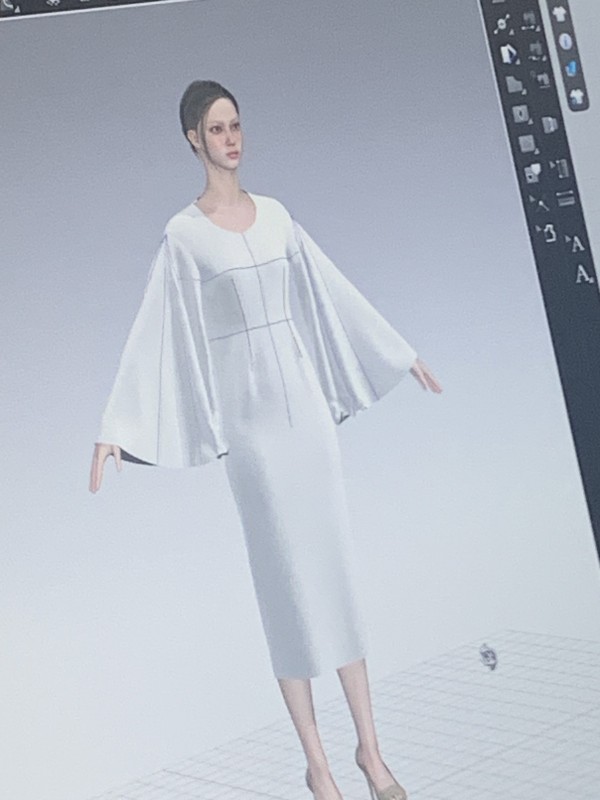
Task: Choose the plain grey square tool
Action: click(525, 143)
